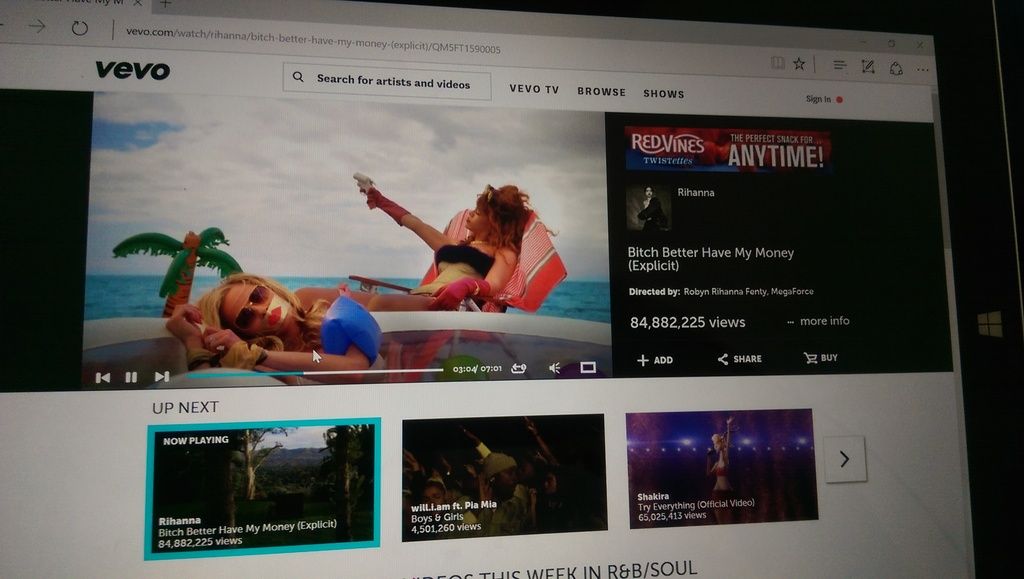This screenshot has width=1024, height=579.
Task: Open the SHOWS menu item
Action: coord(664,93)
